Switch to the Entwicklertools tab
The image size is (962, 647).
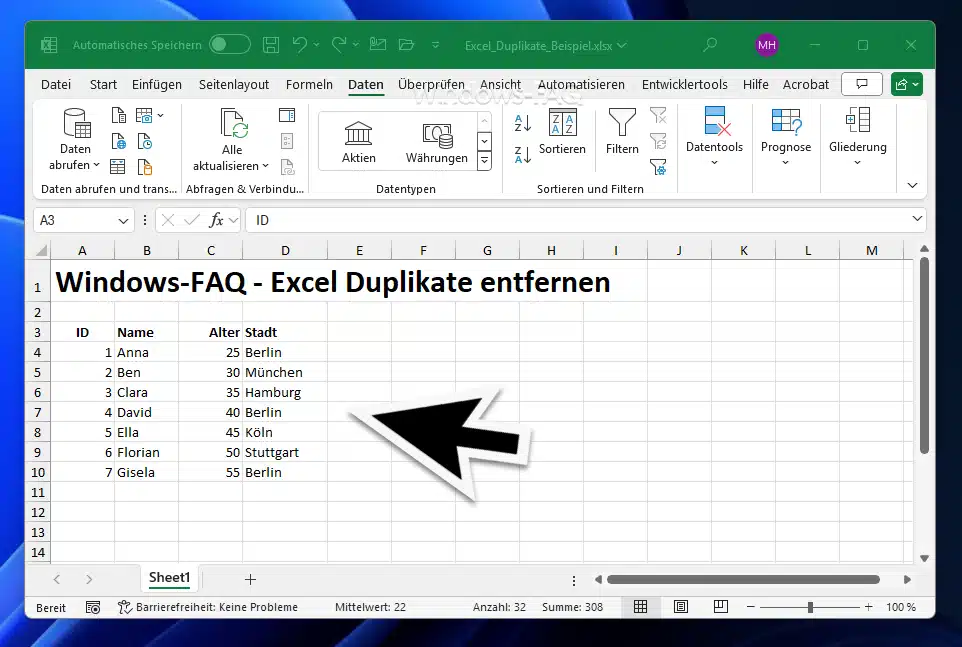click(685, 85)
